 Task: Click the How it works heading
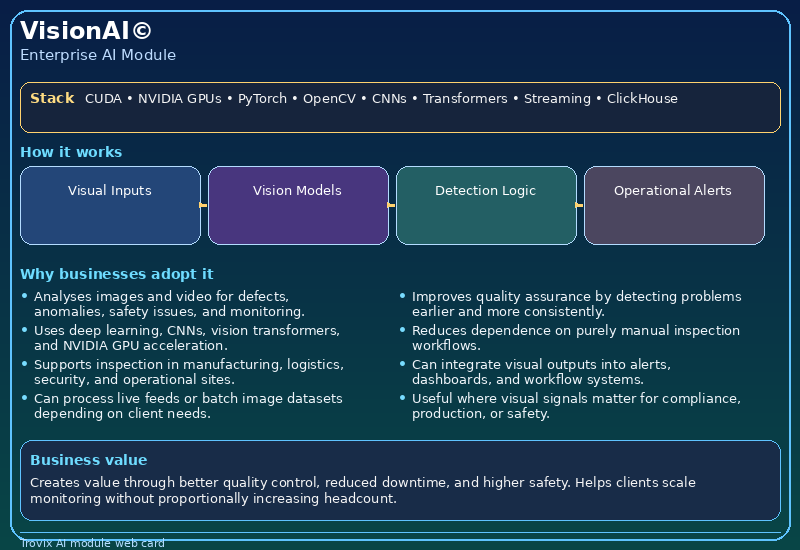tap(71, 152)
